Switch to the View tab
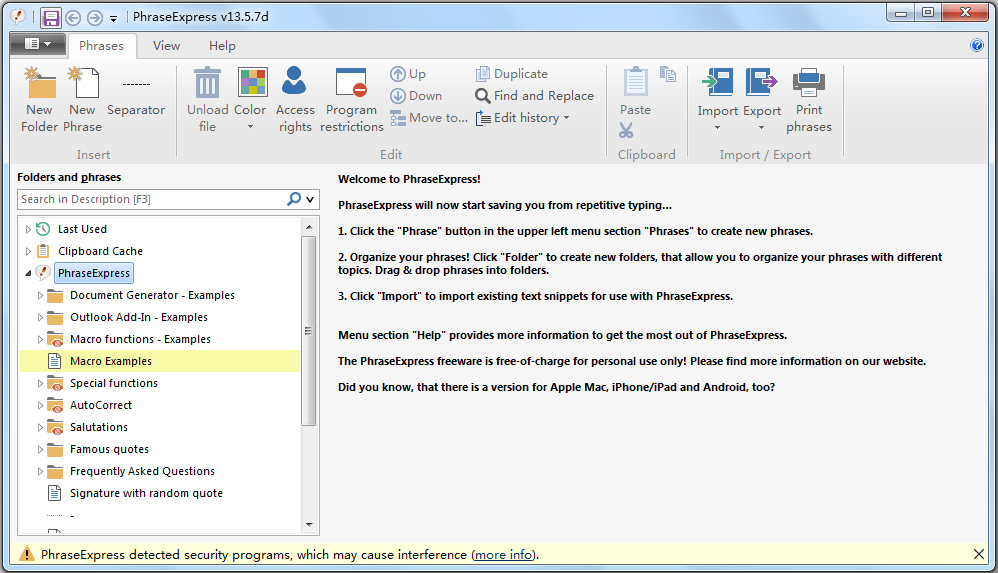998x573 pixels. 166,46
